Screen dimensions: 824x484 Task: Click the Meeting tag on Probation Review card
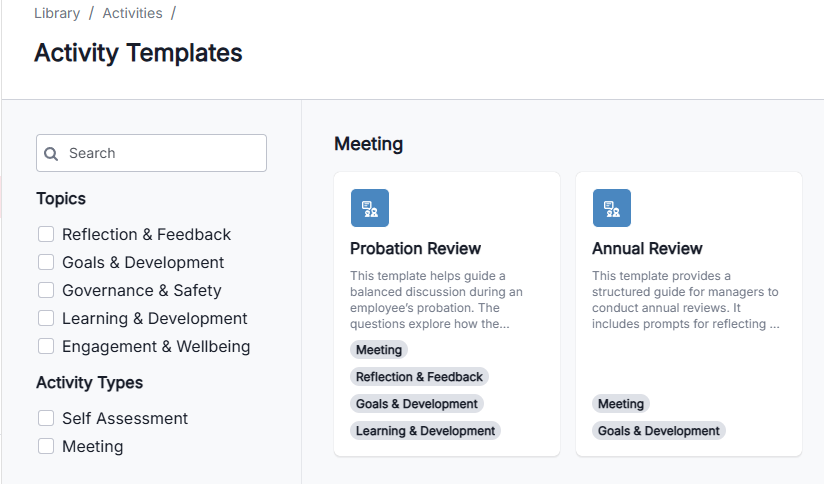(378, 350)
